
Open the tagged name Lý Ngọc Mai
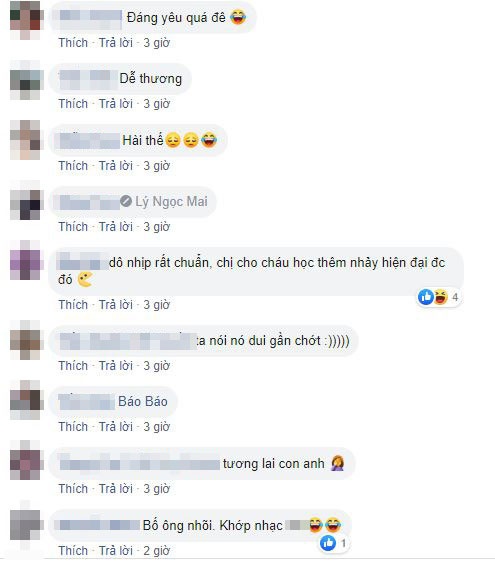(171, 202)
